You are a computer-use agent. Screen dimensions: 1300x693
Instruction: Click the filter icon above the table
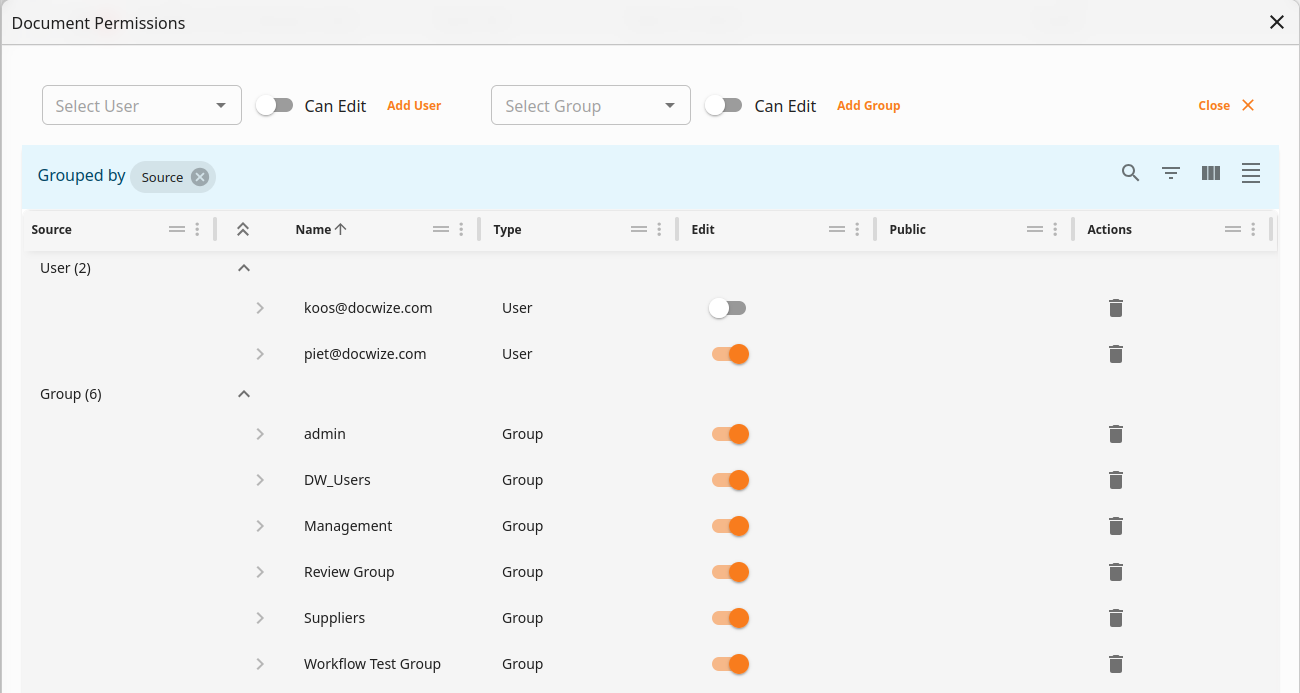point(1170,173)
